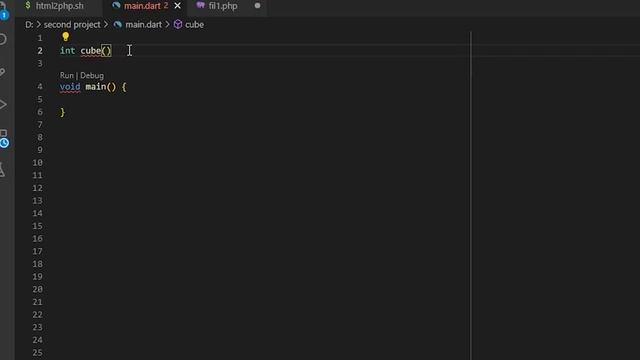Click the main function name
Image resolution: width=640 pixels, height=360 pixels.
coord(96,87)
